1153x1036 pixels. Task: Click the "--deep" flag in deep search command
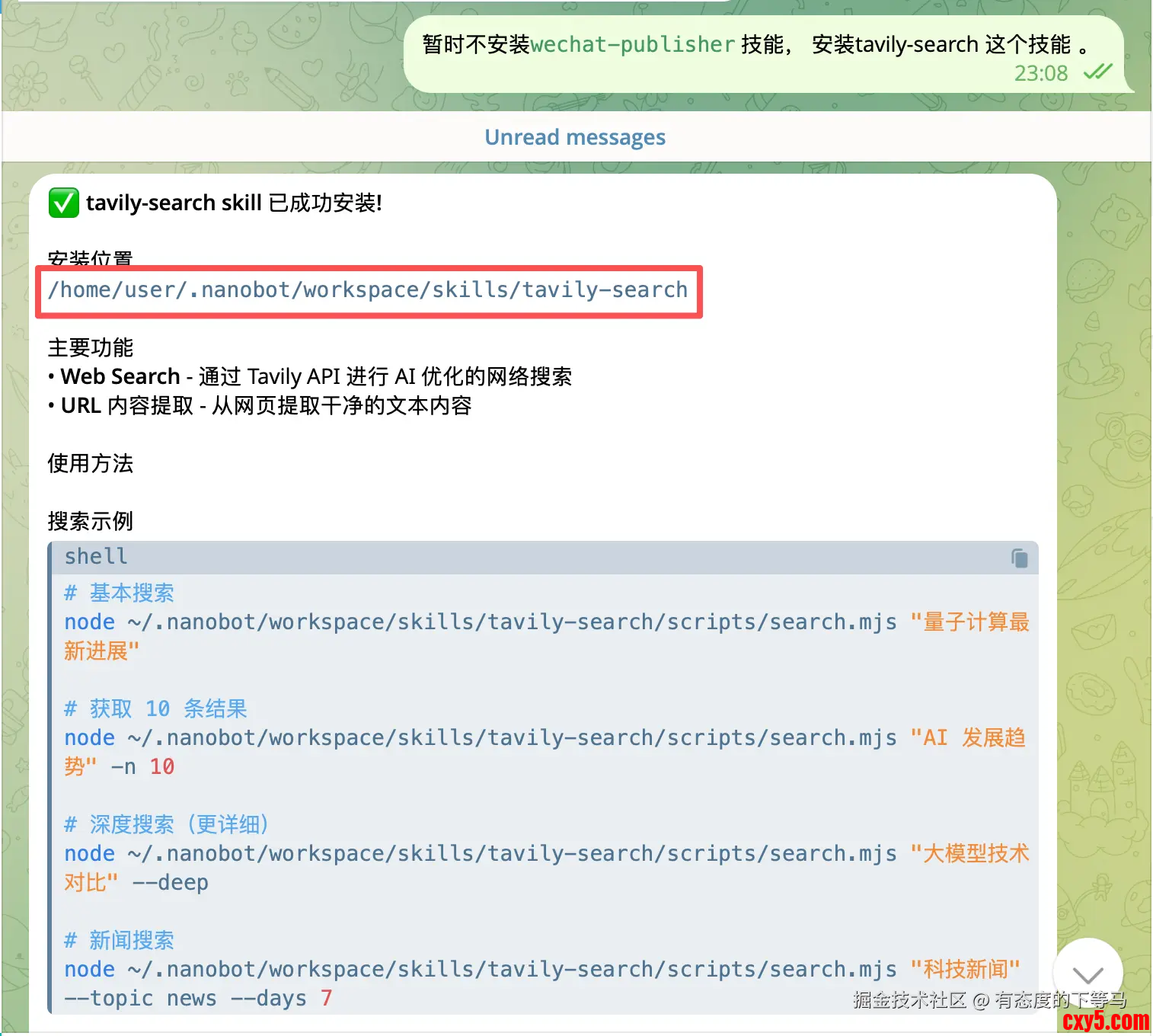(x=170, y=883)
